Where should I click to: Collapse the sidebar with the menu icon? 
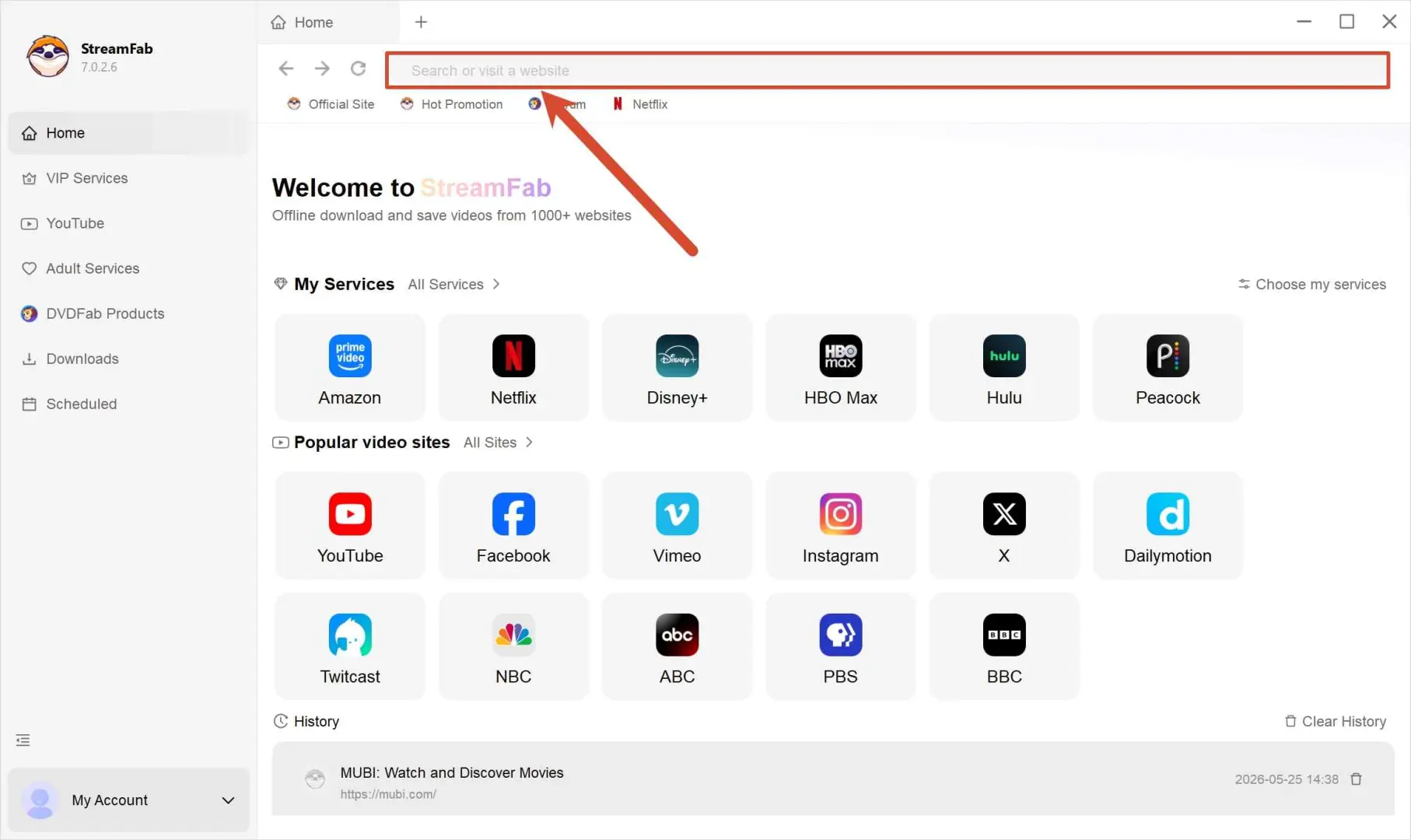pos(23,740)
